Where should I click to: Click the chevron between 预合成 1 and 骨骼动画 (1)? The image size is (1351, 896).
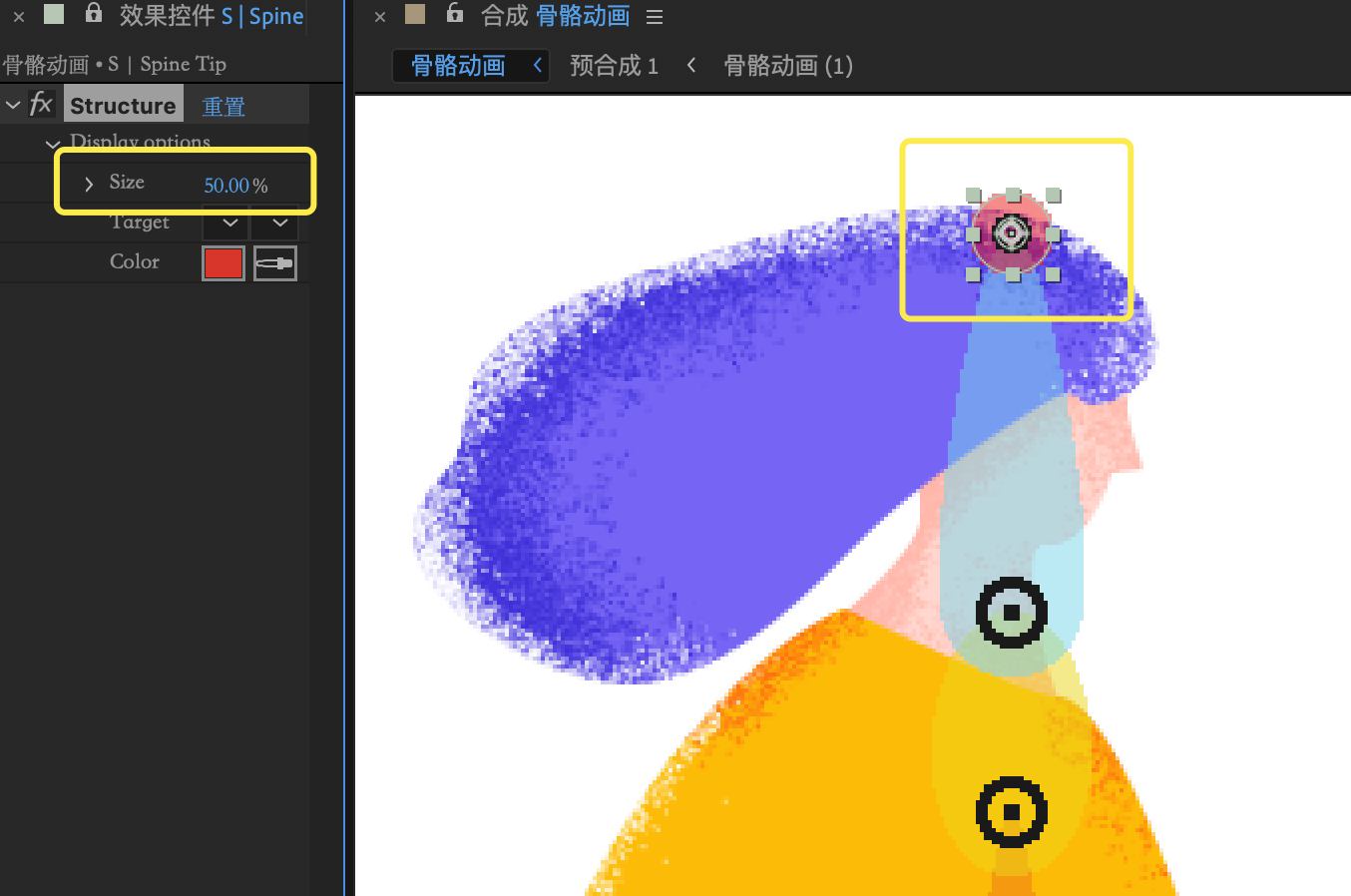click(x=690, y=66)
